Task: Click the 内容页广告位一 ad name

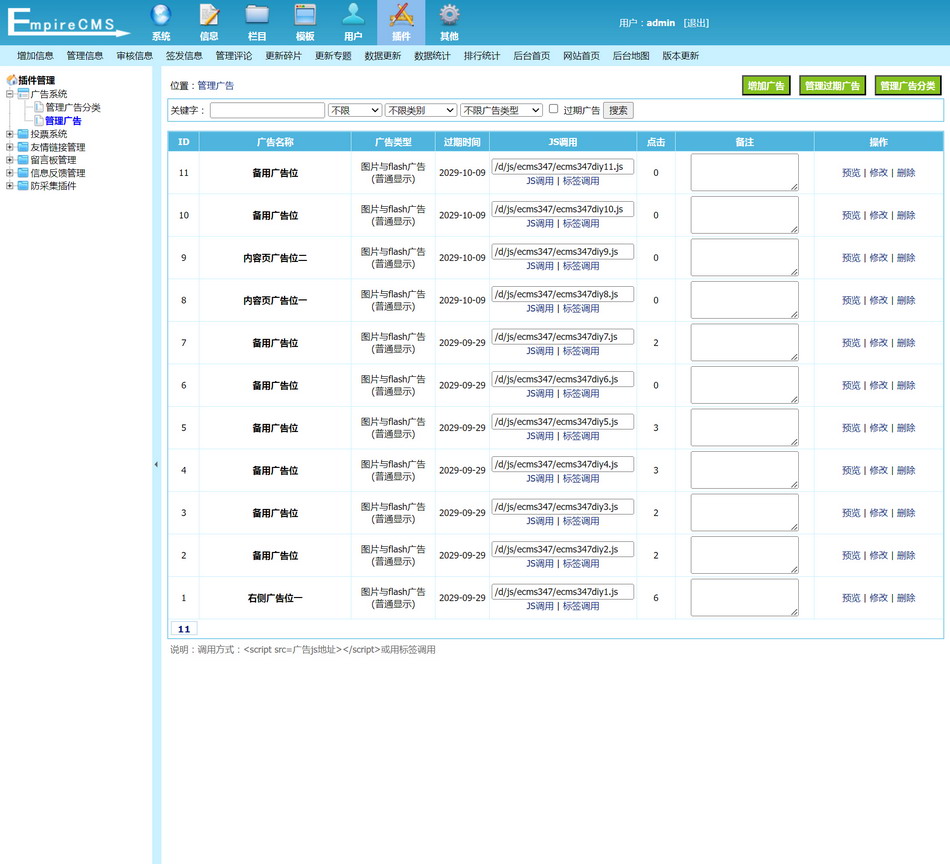Action: 275,301
